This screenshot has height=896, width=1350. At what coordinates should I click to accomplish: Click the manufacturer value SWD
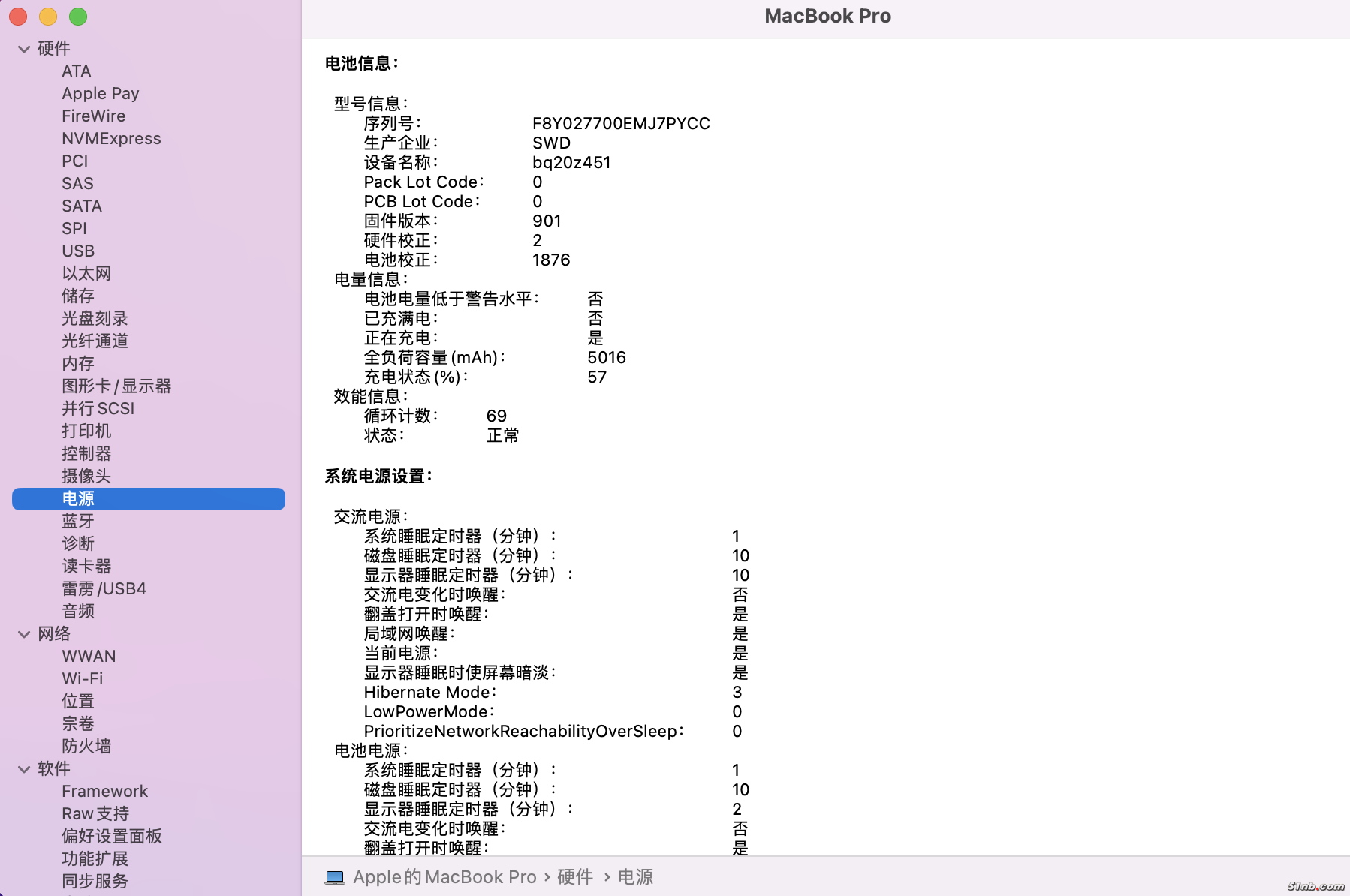click(x=551, y=143)
